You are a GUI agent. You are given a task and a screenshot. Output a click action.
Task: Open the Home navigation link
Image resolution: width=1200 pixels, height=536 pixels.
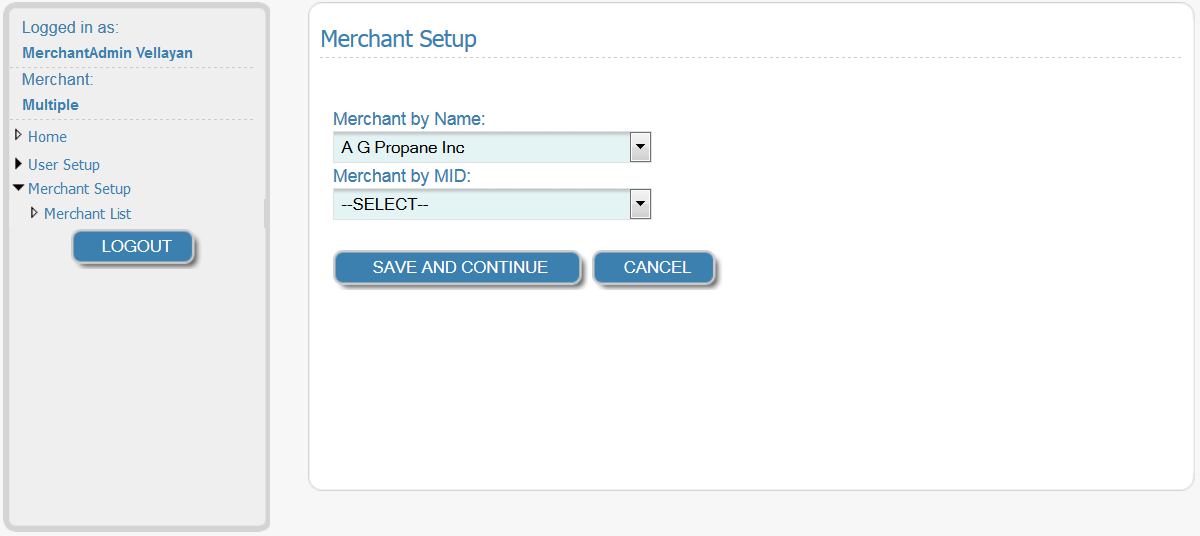click(x=47, y=137)
